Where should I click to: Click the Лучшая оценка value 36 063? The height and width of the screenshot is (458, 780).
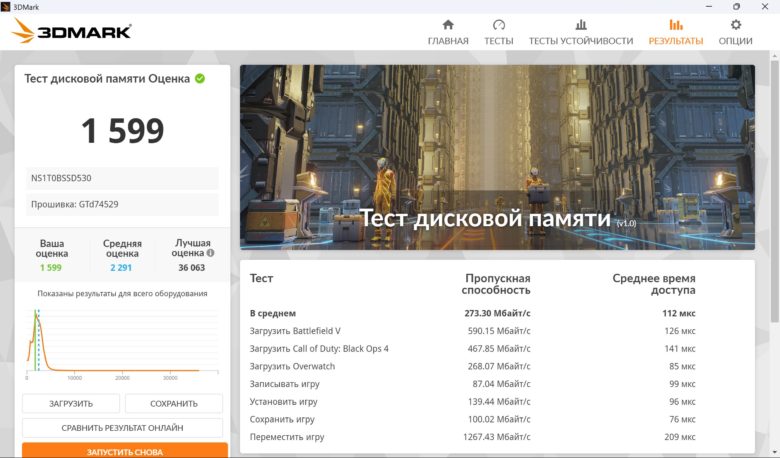[192, 268]
